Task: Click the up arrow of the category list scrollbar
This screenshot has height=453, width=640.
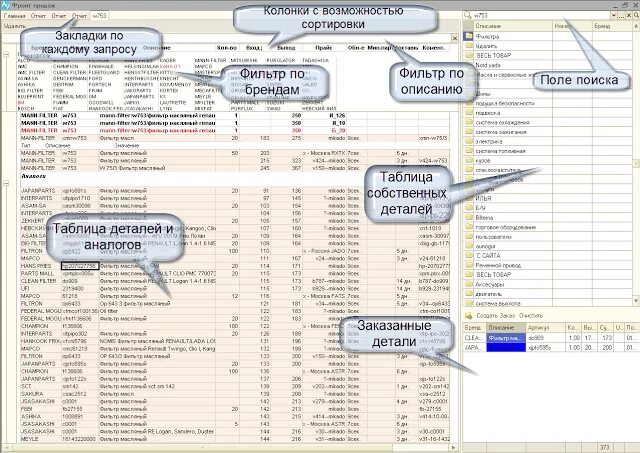Action: click(x=636, y=26)
